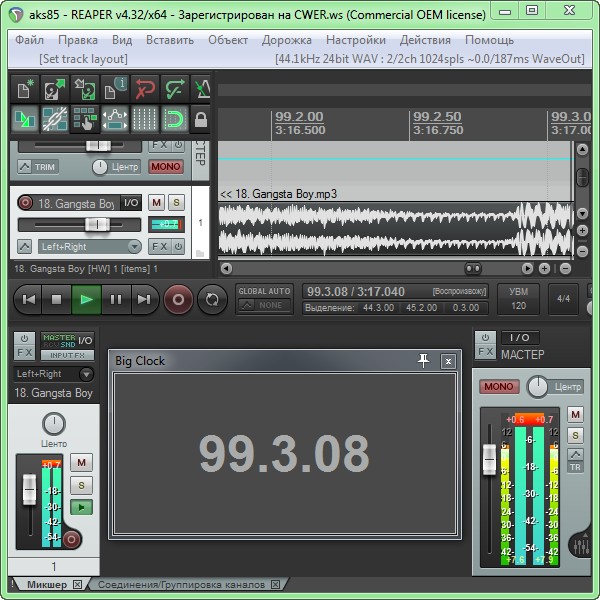Click the 4/4 time signature field
This screenshot has width=600, height=600.
563,299
